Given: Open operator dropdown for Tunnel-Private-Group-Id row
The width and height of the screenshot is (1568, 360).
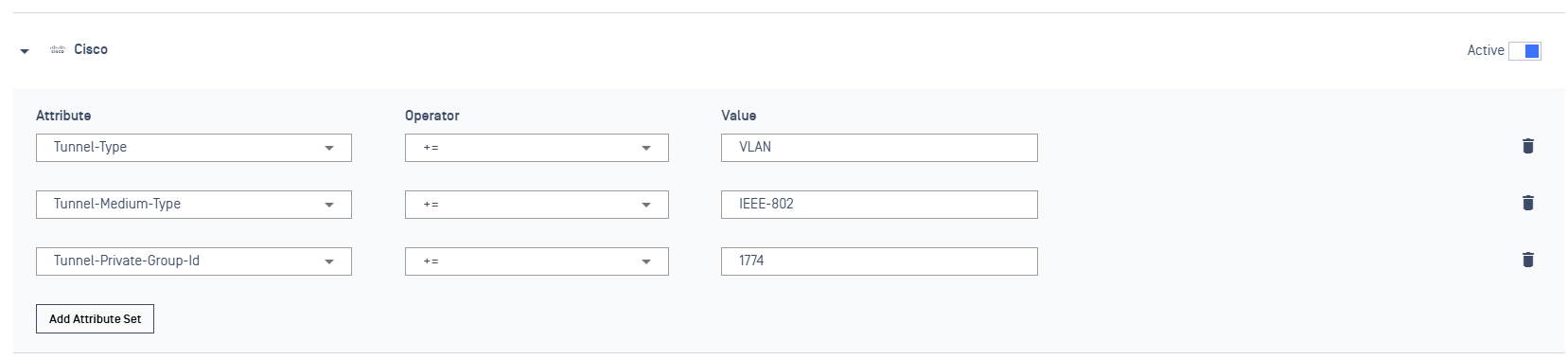Looking at the screenshot, I should point(537,261).
